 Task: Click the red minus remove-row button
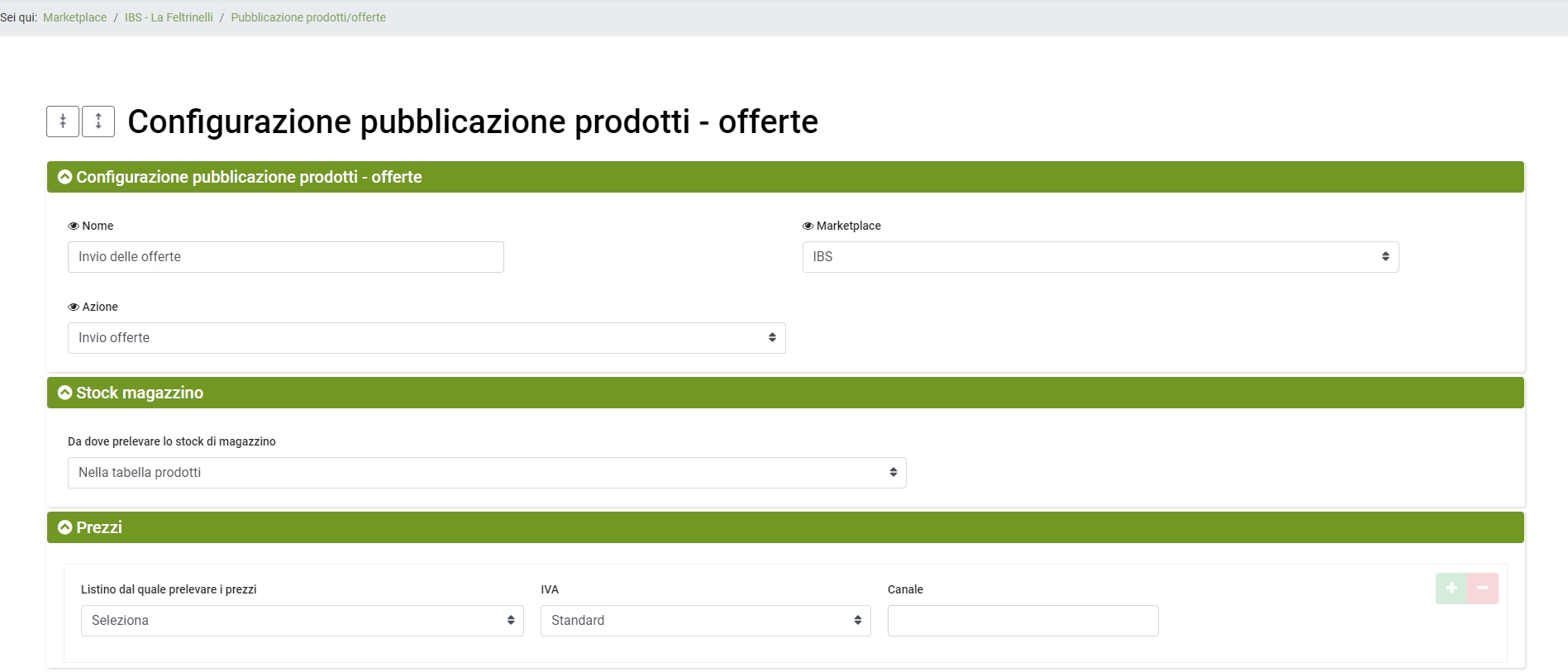pyautogui.click(x=1482, y=588)
